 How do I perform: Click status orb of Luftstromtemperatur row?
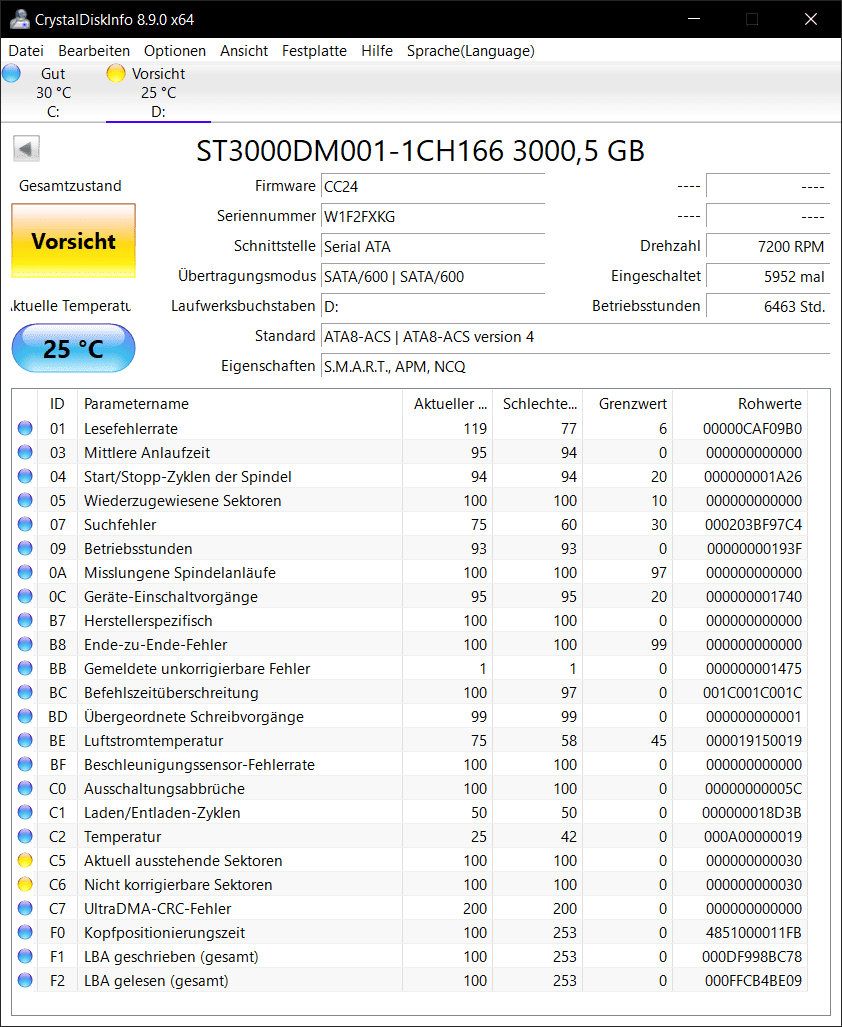pos(25,741)
